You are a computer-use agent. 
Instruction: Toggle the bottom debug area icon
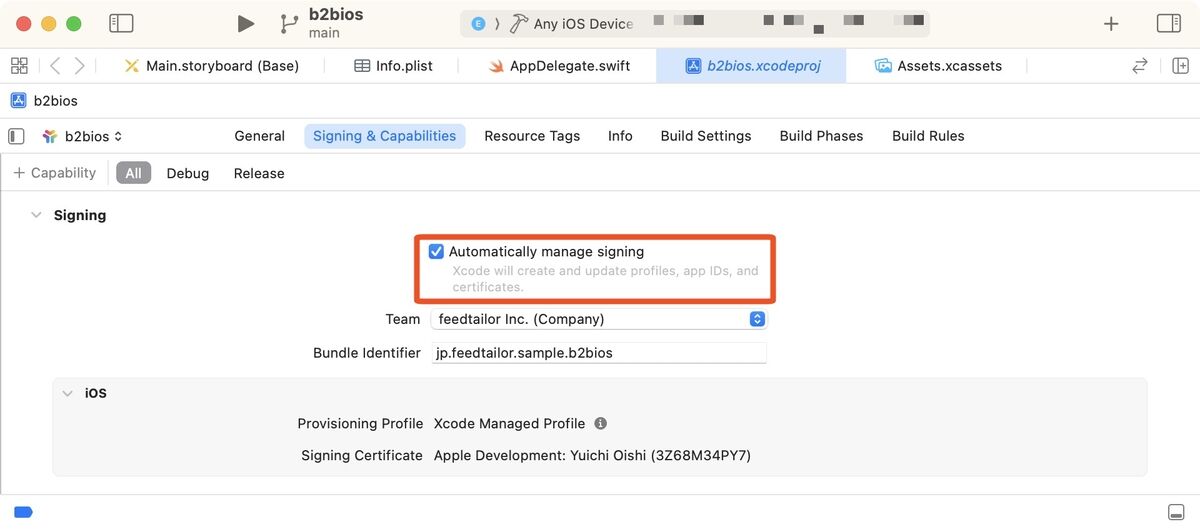(1176, 512)
